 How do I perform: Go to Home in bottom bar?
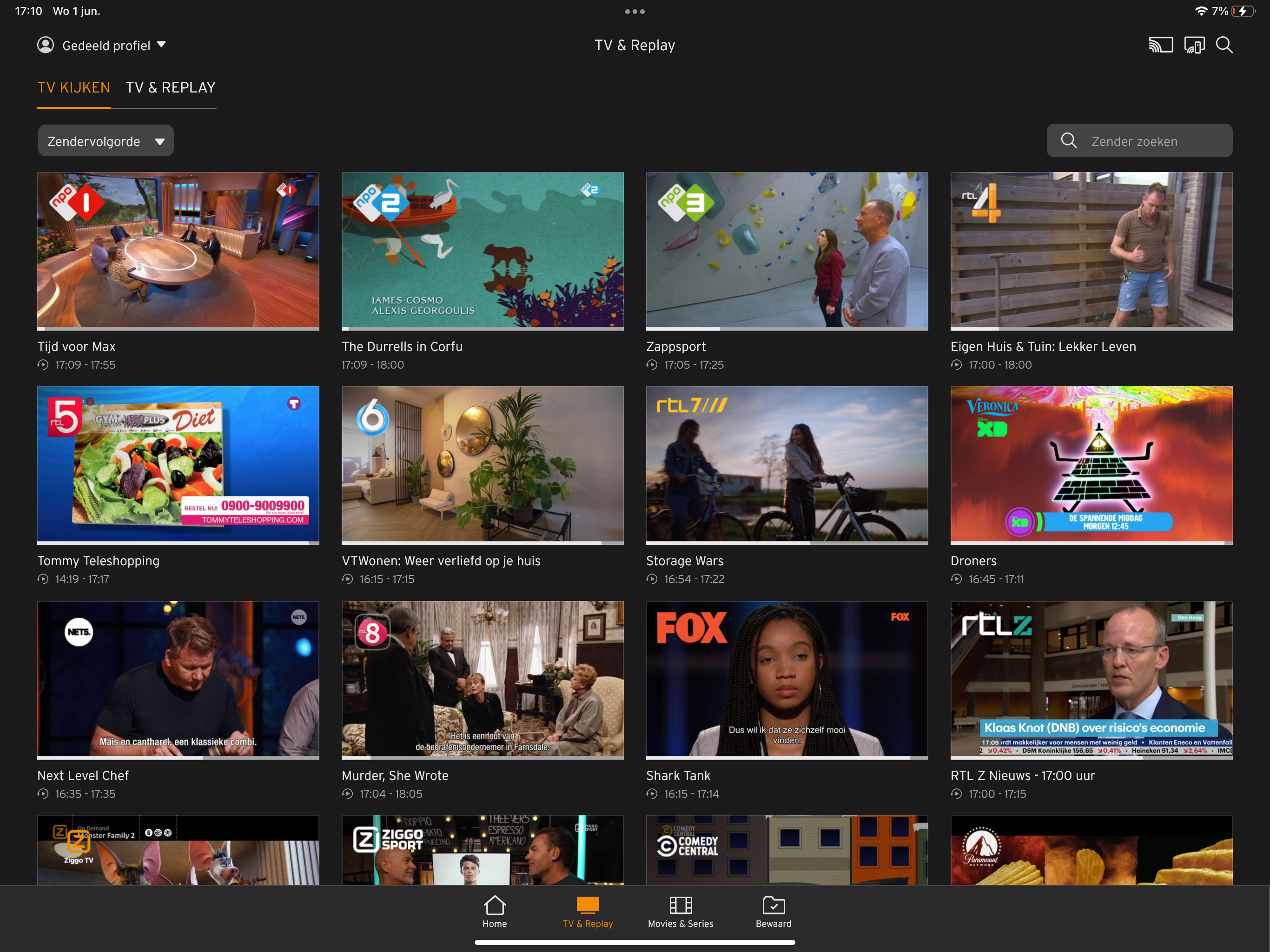click(x=494, y=912)
